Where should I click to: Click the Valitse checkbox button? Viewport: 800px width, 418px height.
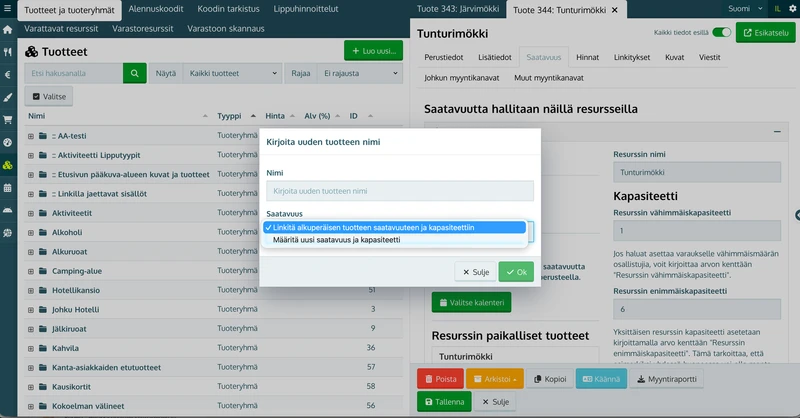click(49, 96)
